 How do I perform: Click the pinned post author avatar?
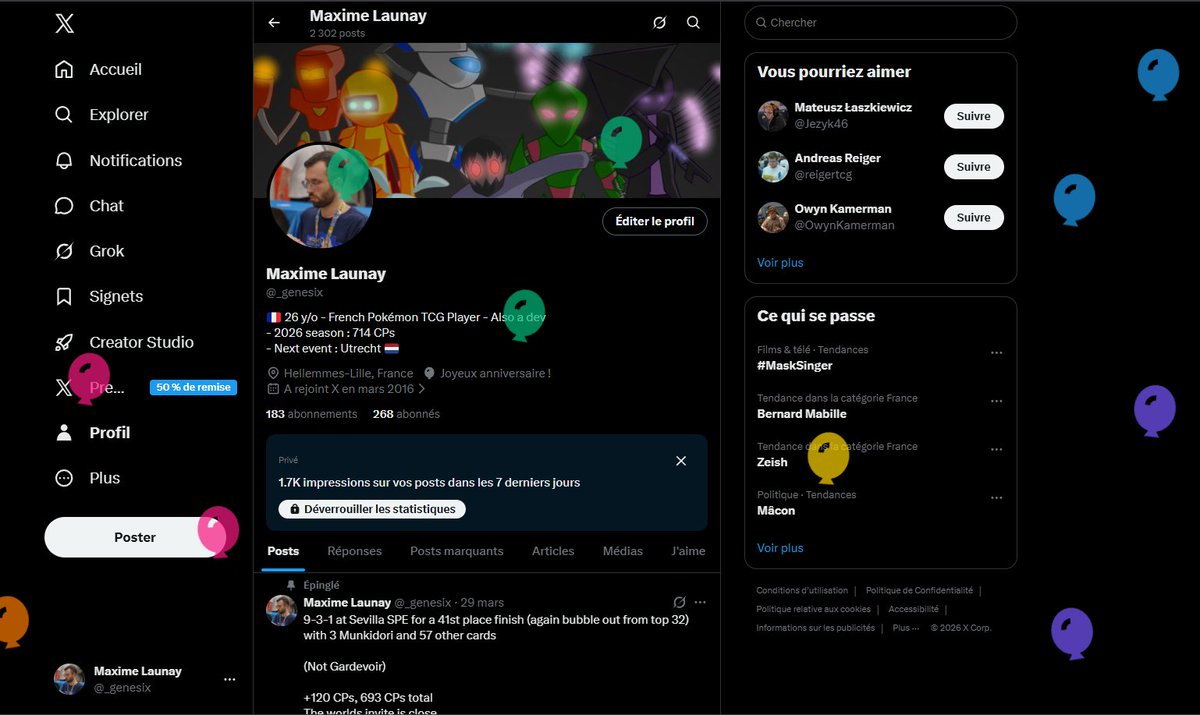pyautogui.click(x=282, y=610)
